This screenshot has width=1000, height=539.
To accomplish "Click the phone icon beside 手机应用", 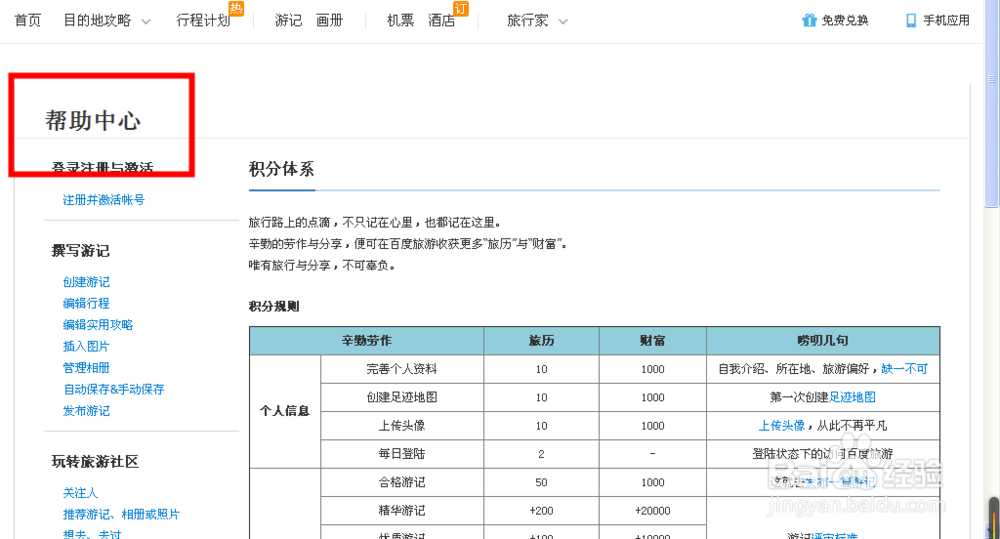I will (x=911, y=20).
